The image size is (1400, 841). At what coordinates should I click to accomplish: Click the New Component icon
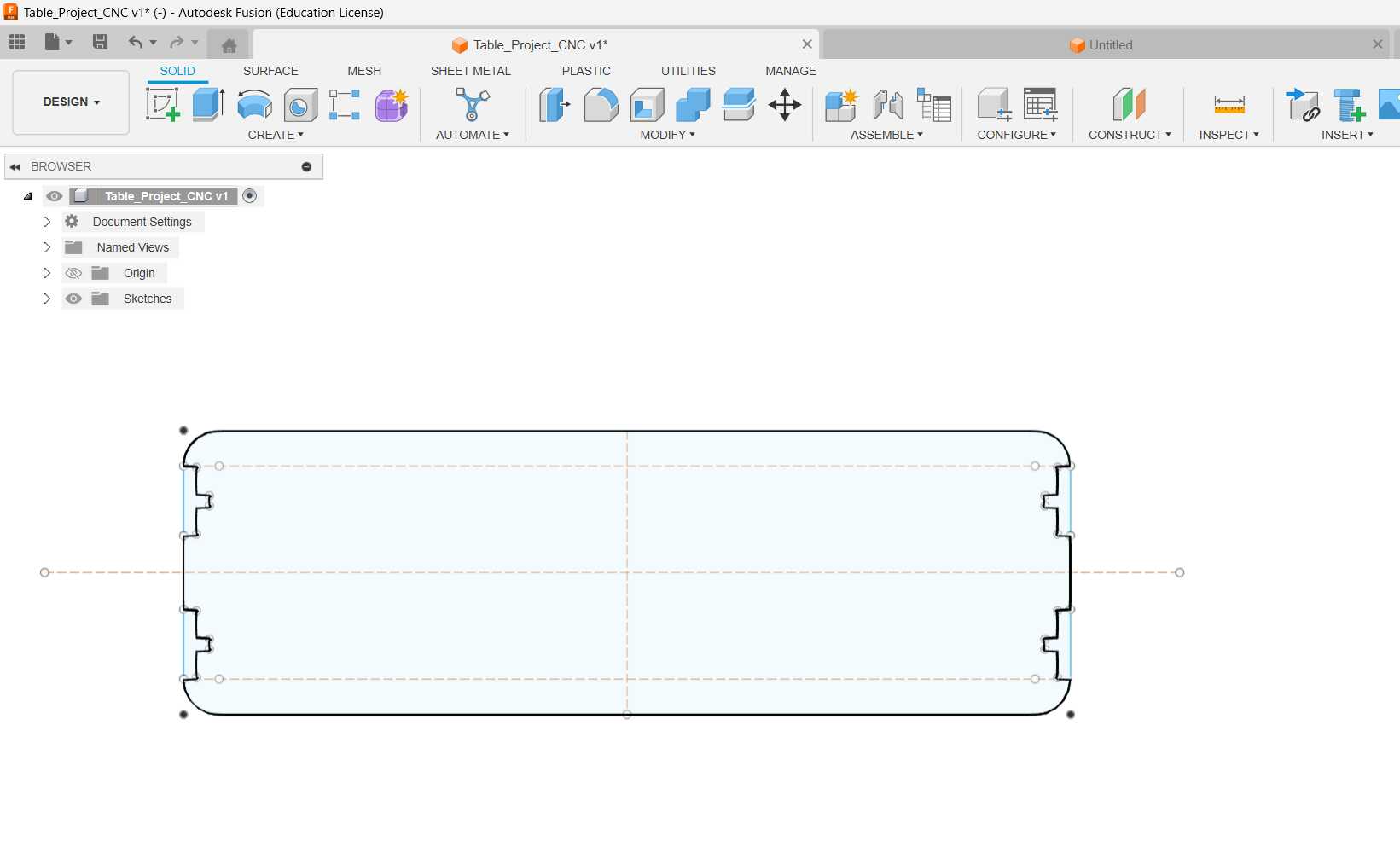[841, 105]
